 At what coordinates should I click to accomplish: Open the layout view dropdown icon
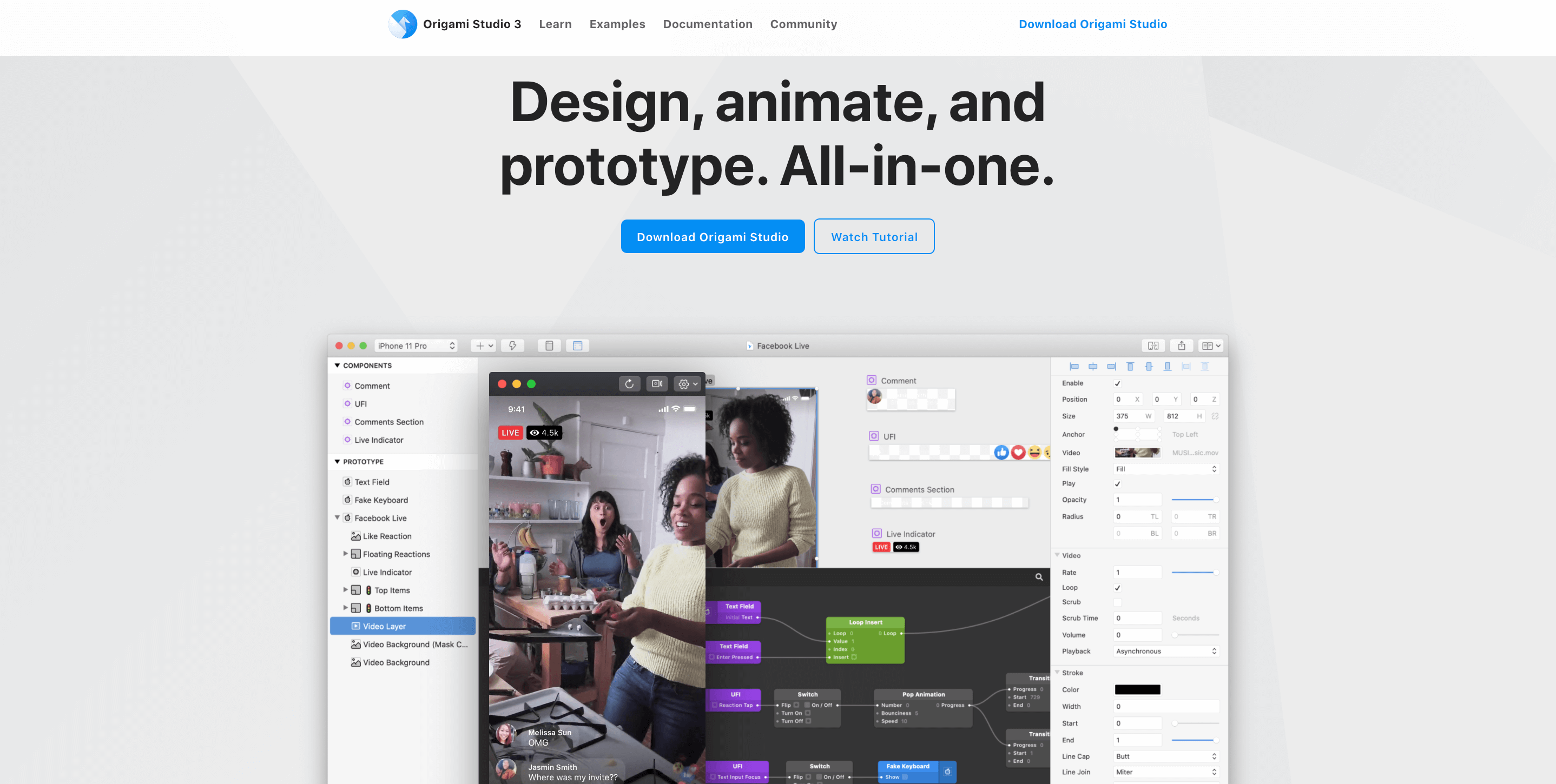coord(1211,346)
